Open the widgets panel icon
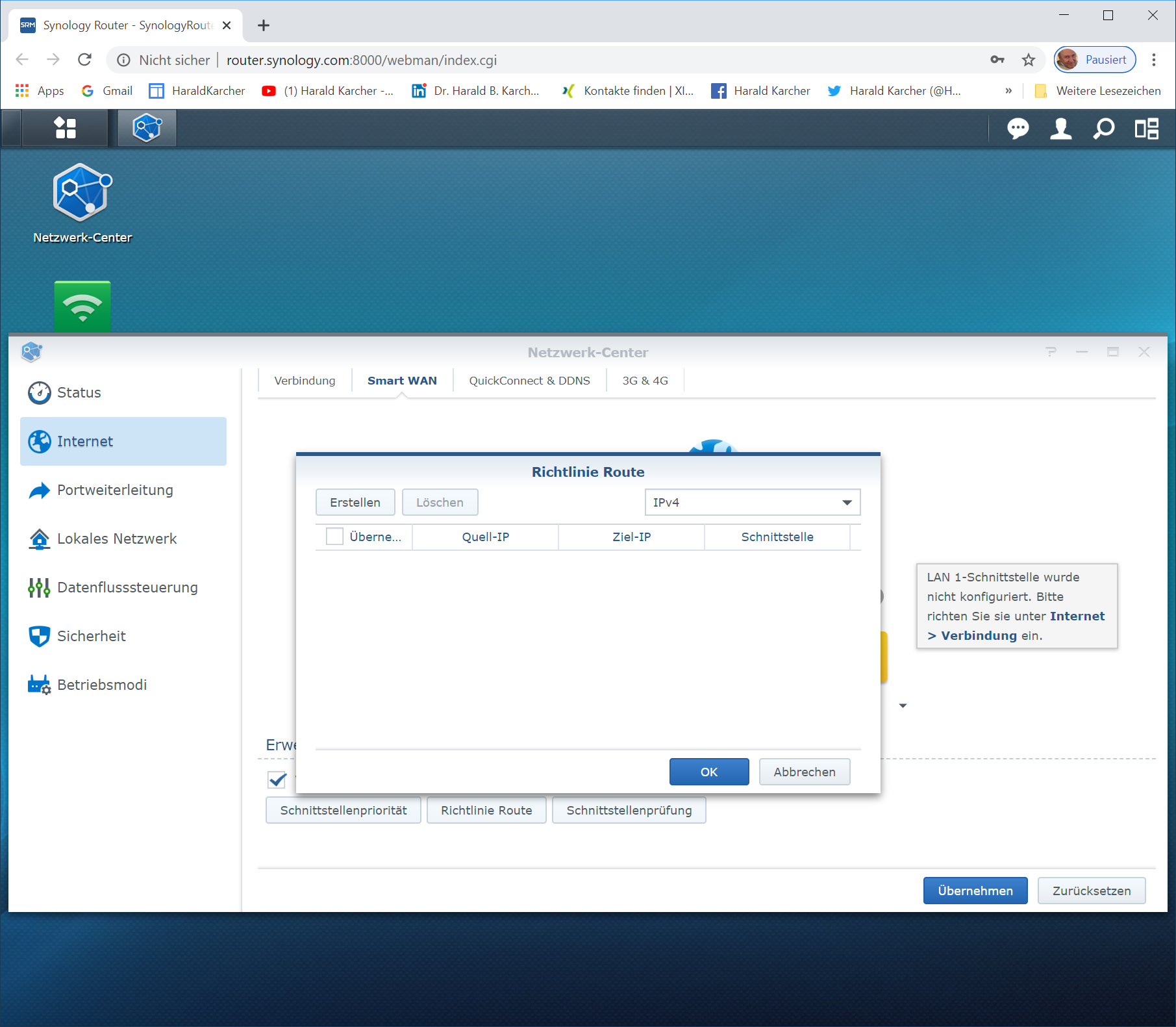The image size is (1176, 1027). (1146, 129)
